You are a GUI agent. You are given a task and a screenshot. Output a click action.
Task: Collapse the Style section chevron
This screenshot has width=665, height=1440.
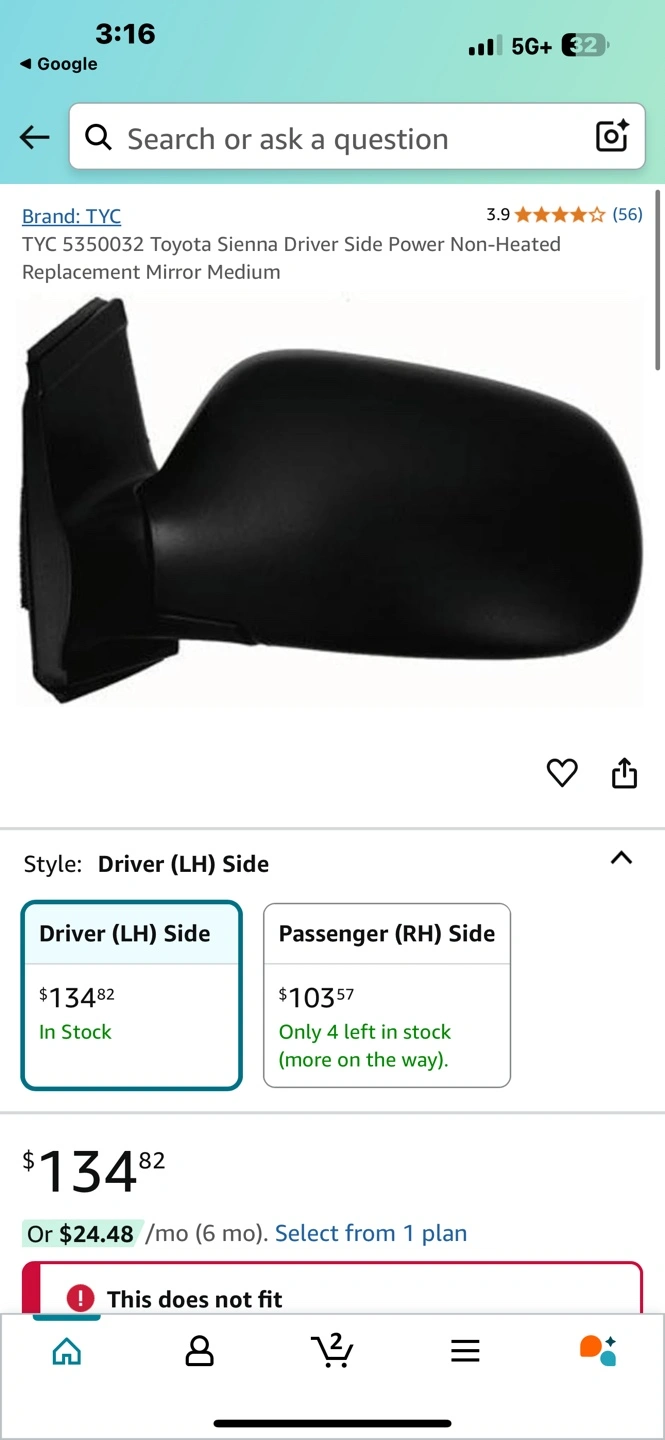click(621, 858)
